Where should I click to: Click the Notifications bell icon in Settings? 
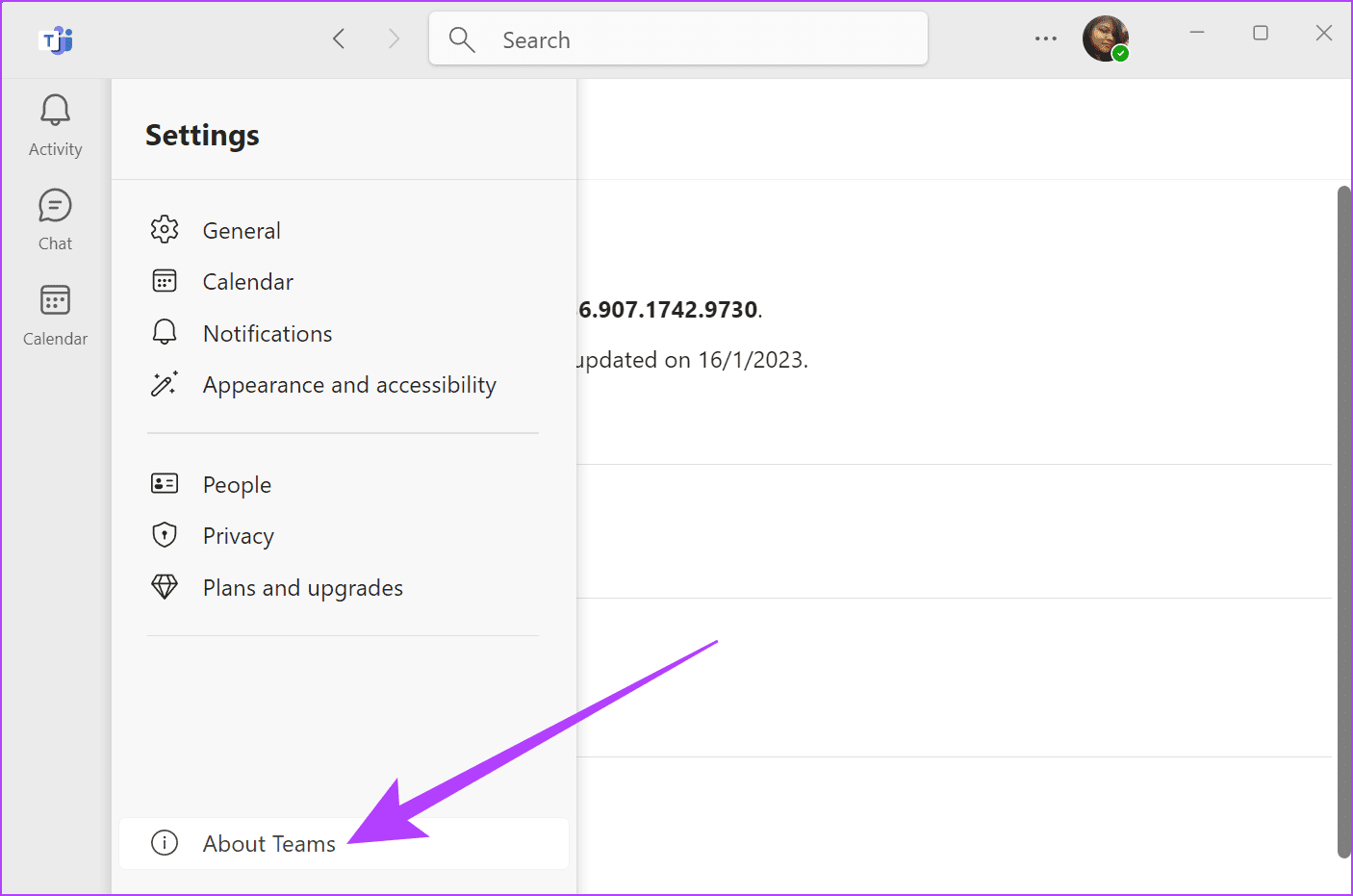165,332
